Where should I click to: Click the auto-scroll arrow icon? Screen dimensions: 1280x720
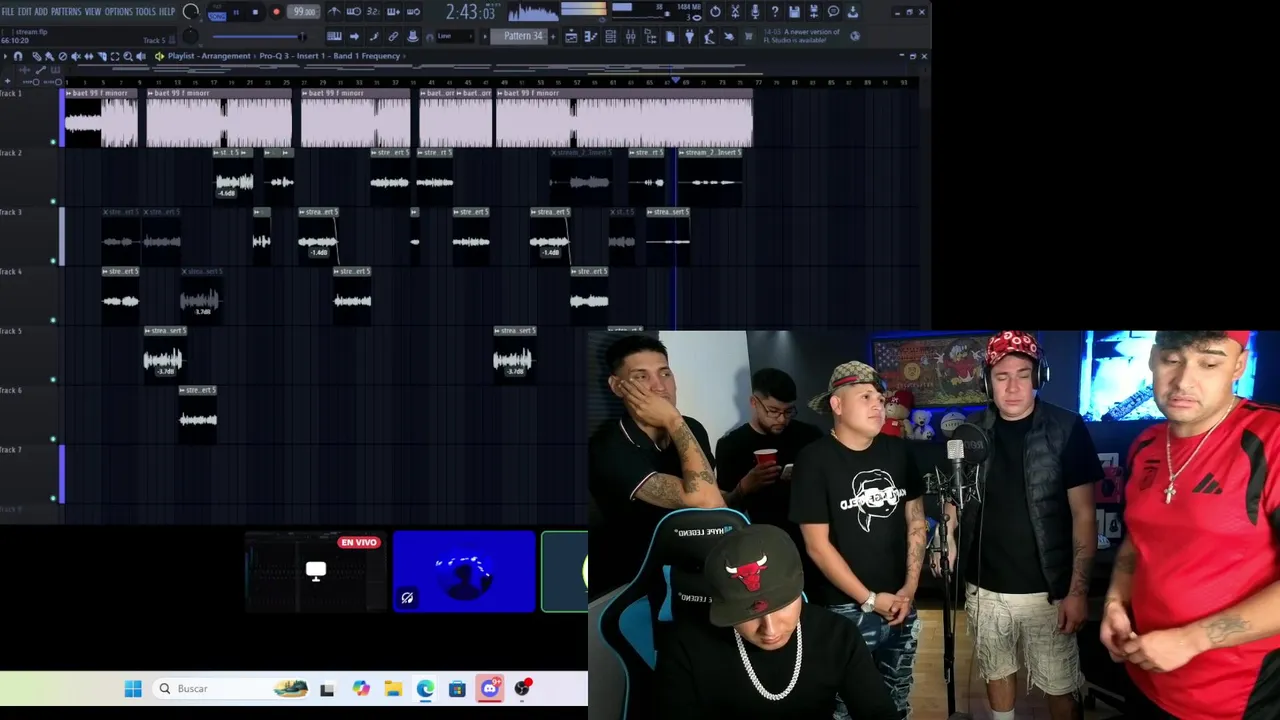354,37
